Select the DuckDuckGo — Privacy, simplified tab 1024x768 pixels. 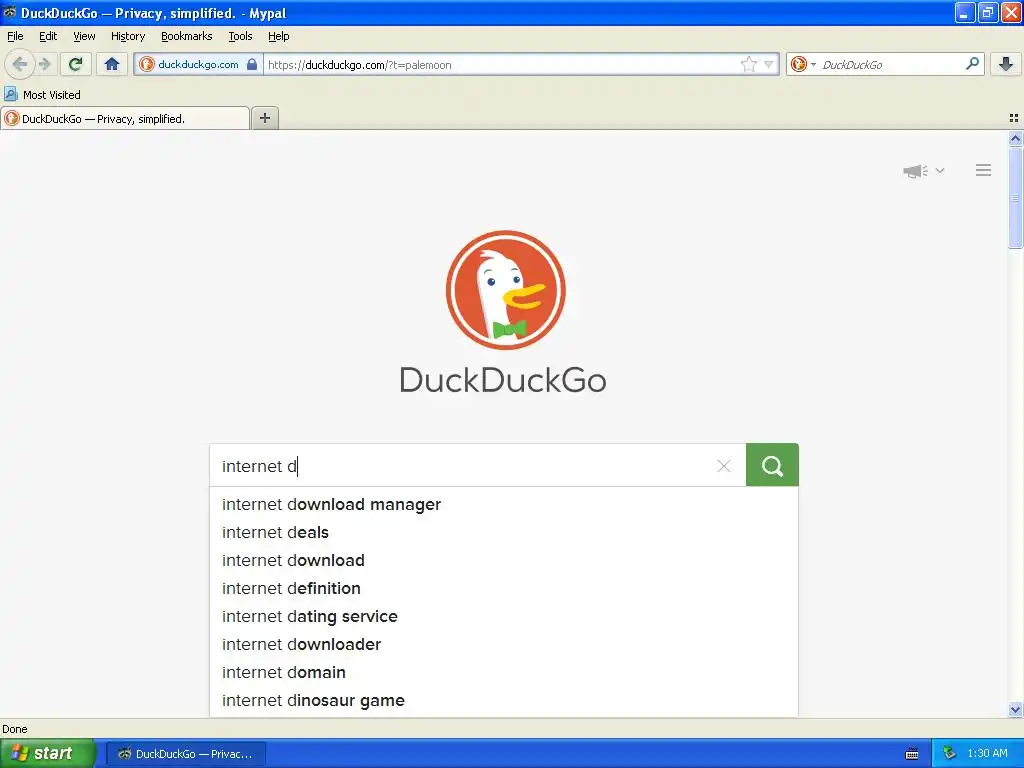pos(125,118)
